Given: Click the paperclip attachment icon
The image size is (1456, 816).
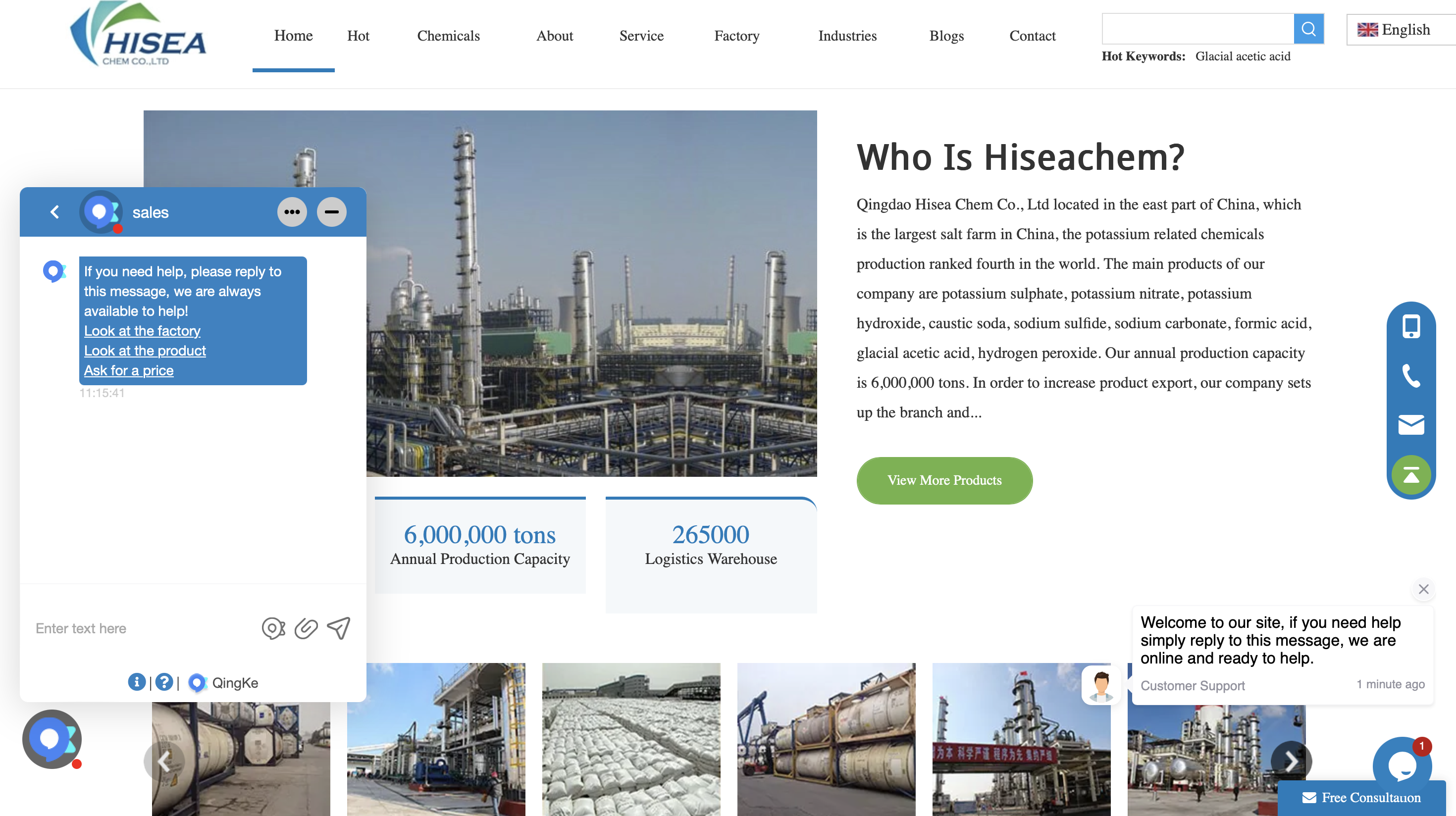Looking at the screenshot, I should pos(306,628).
